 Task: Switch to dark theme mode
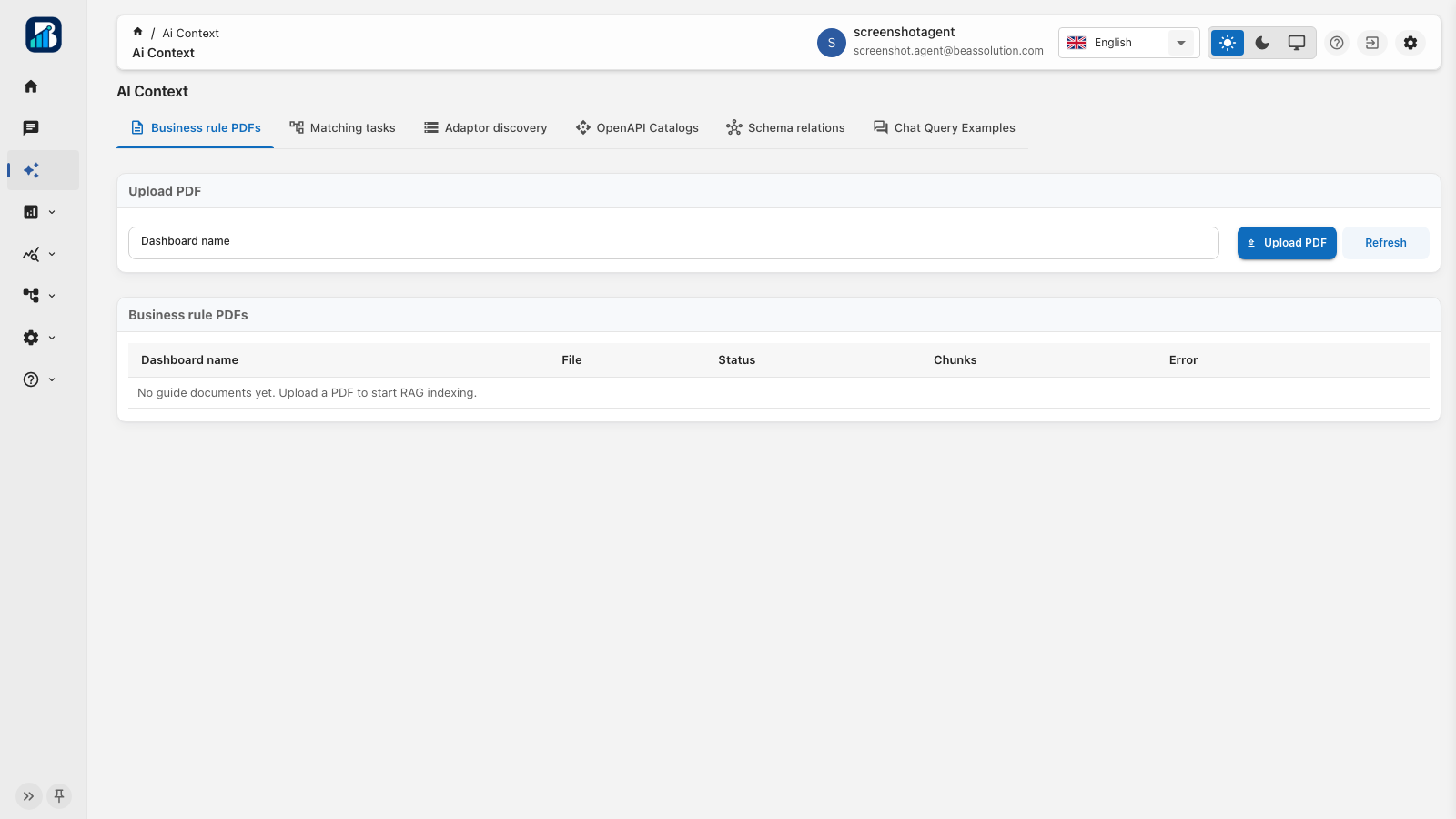[1262, 43]
